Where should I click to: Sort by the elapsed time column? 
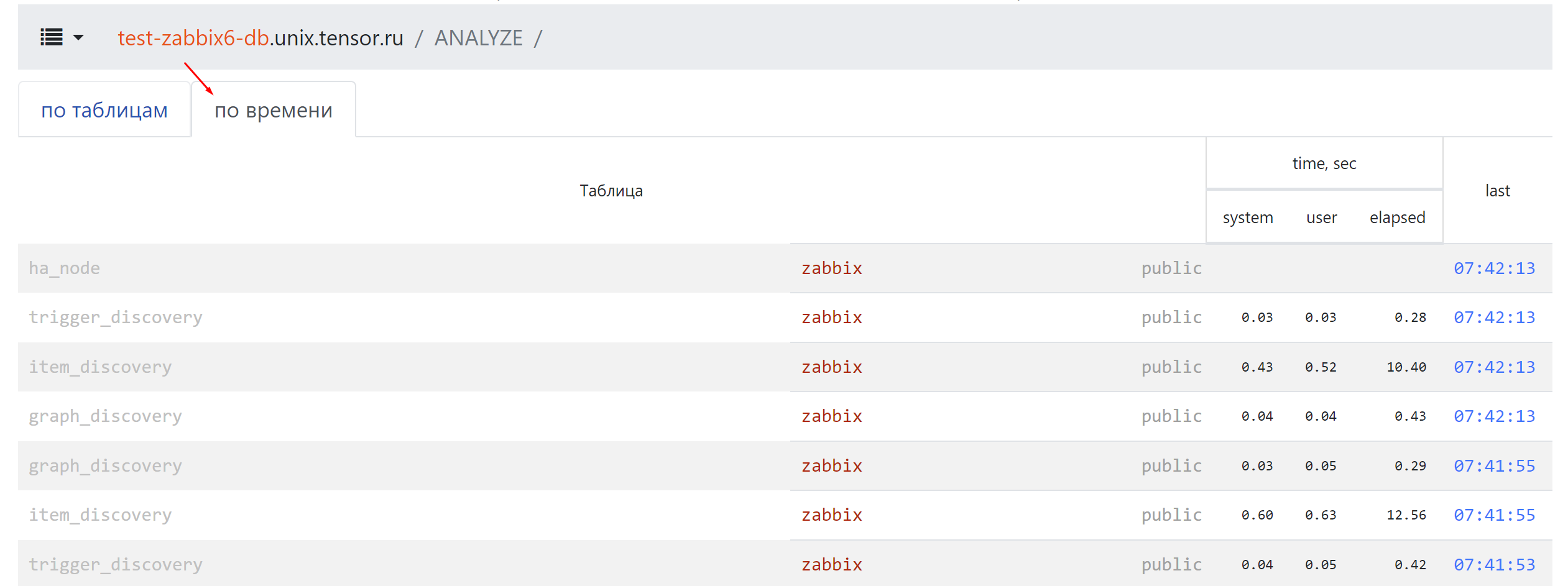point(1397,217)
